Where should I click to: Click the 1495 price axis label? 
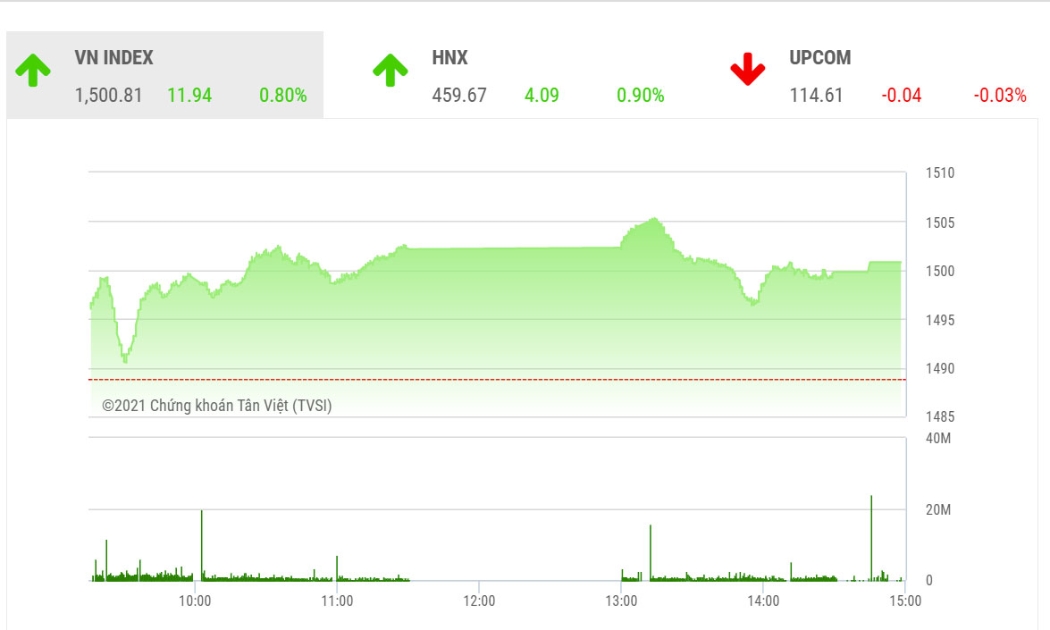click(x=940, y=320)
